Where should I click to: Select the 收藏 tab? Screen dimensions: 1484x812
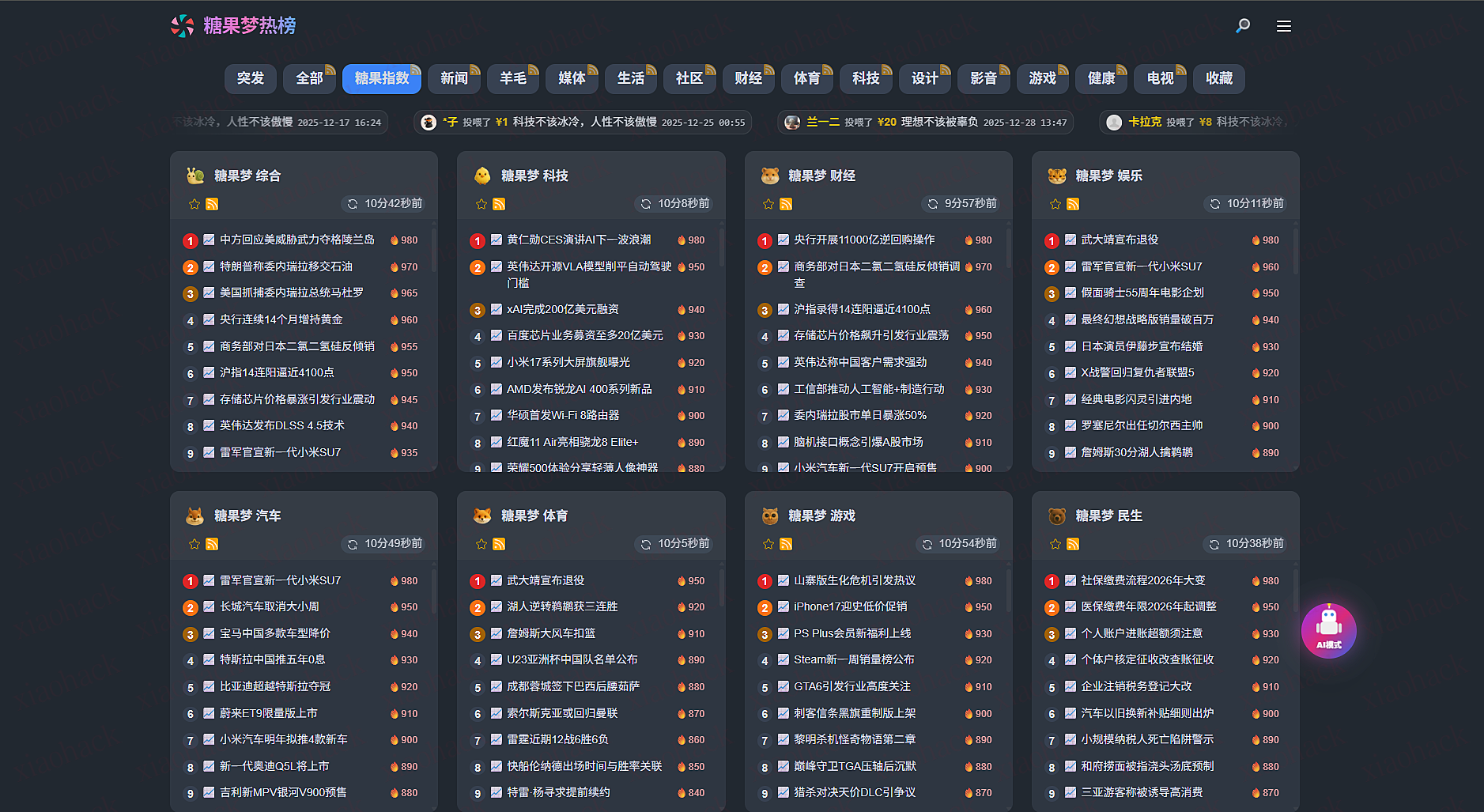(1218, 78)
